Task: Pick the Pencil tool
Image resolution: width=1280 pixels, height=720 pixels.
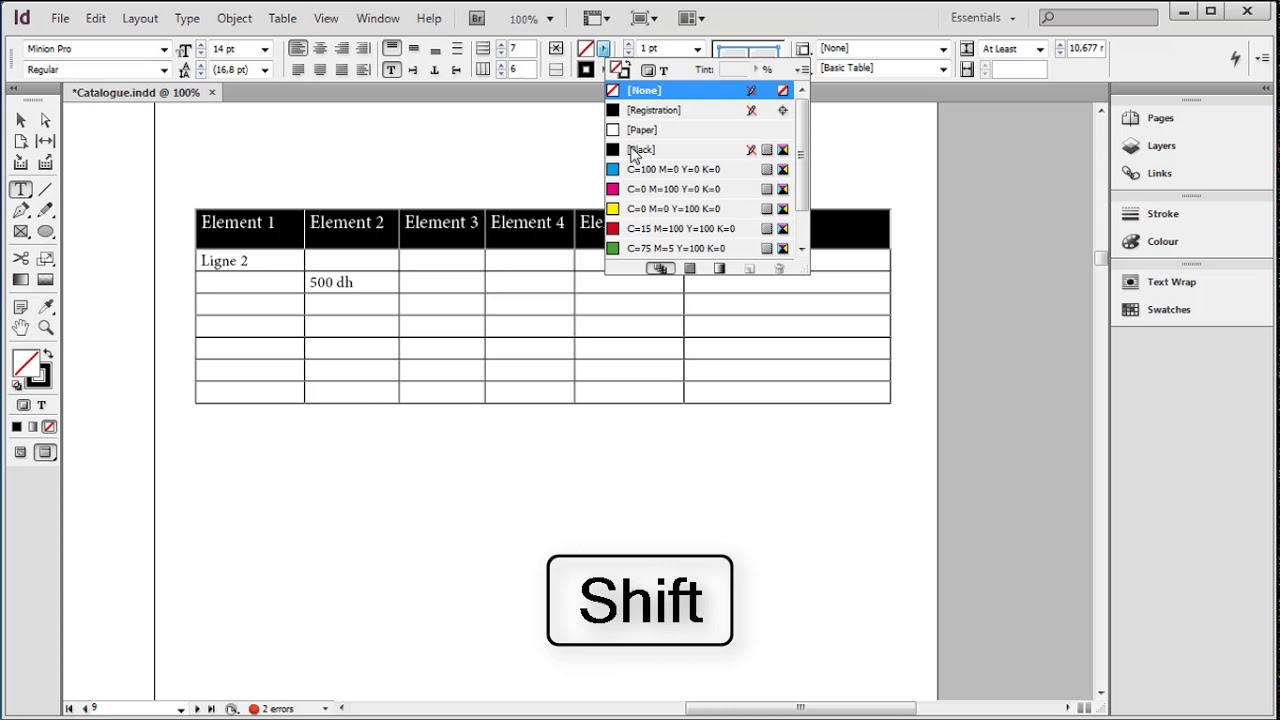Action: coord(46,211)
